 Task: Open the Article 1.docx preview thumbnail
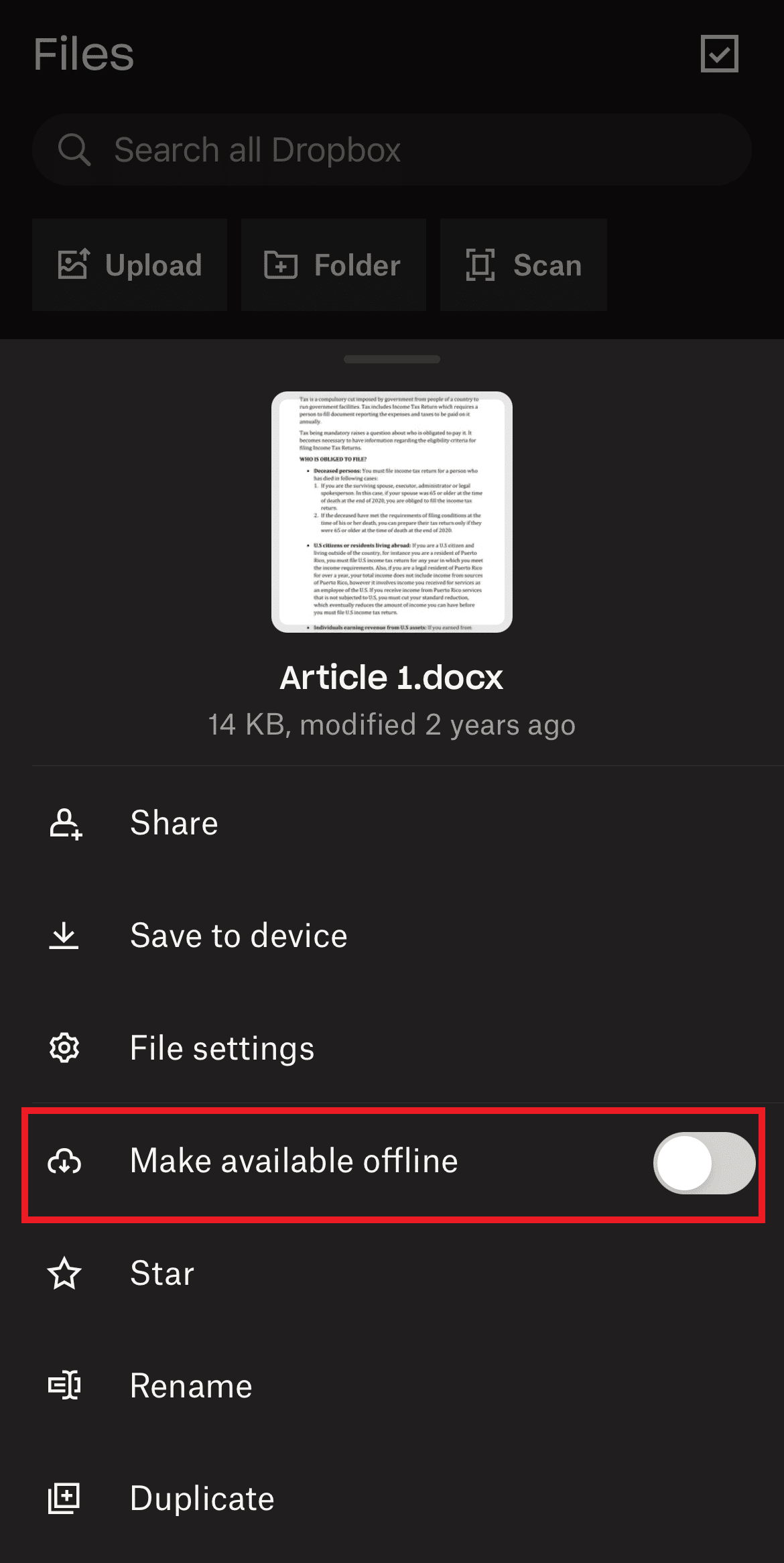point(391,512)
